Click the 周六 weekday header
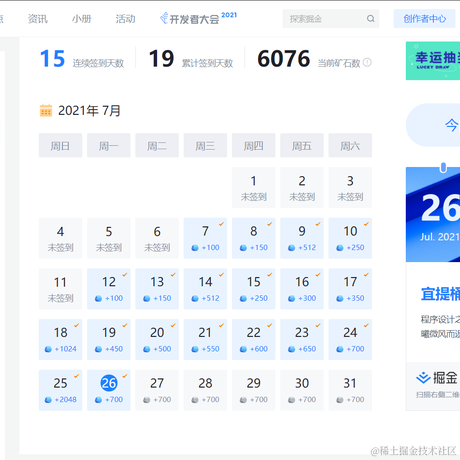 [x=350, y=145]
